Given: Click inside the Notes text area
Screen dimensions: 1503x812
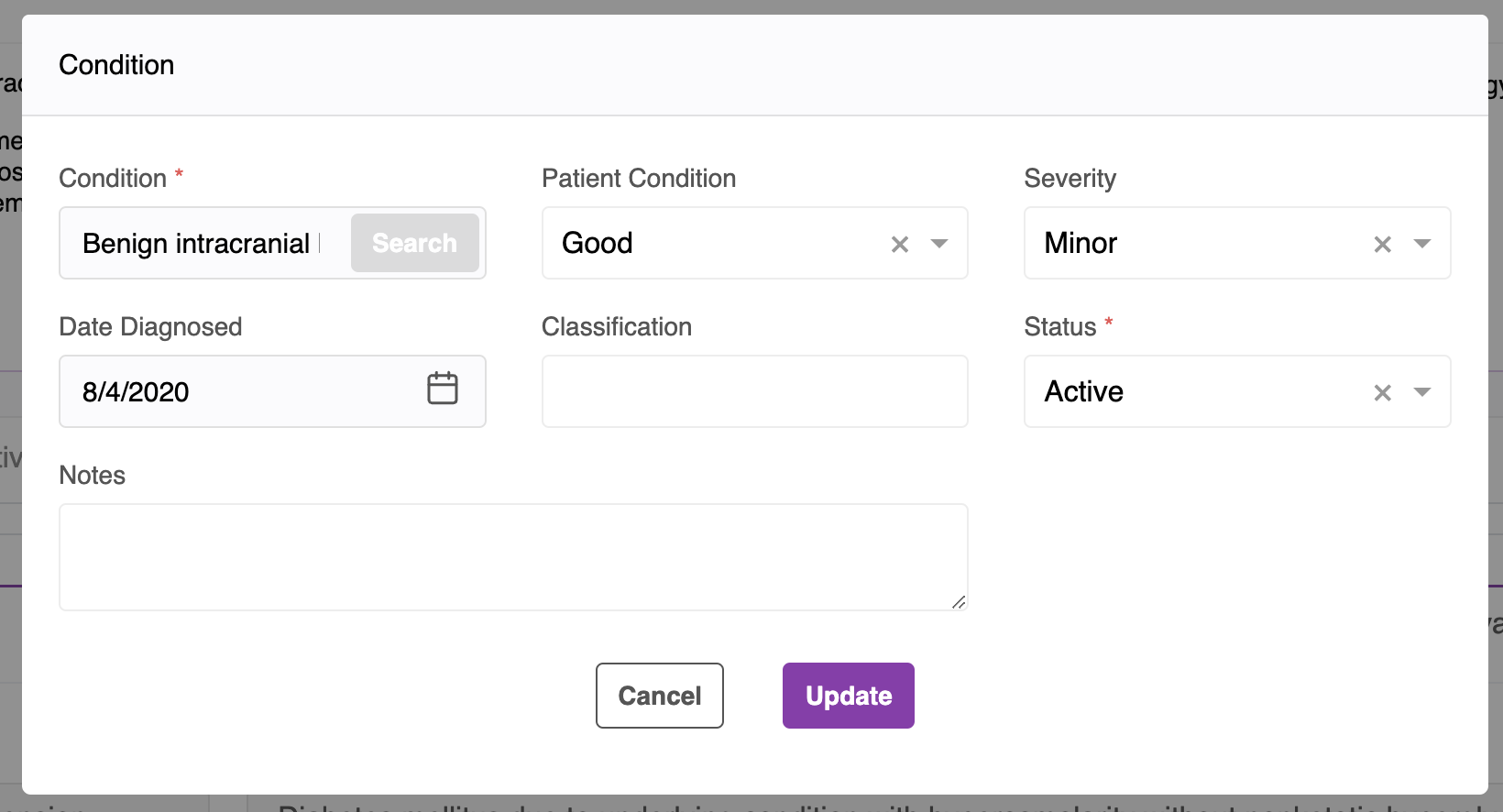Looking at the screenshot, I should pyautogui.click(x=513, y=556).
